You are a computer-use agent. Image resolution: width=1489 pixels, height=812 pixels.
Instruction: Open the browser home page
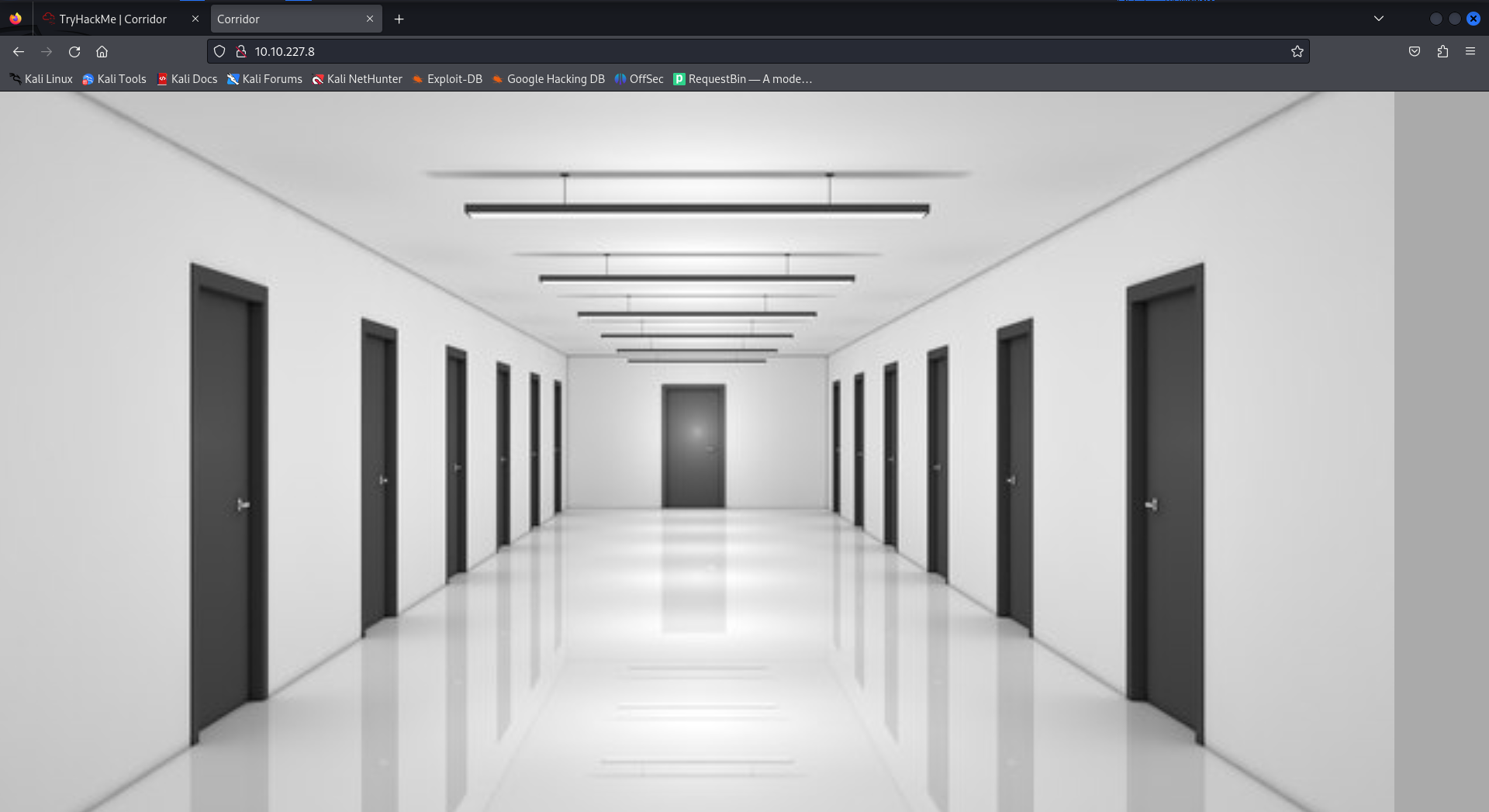click(x=102, y=51)
